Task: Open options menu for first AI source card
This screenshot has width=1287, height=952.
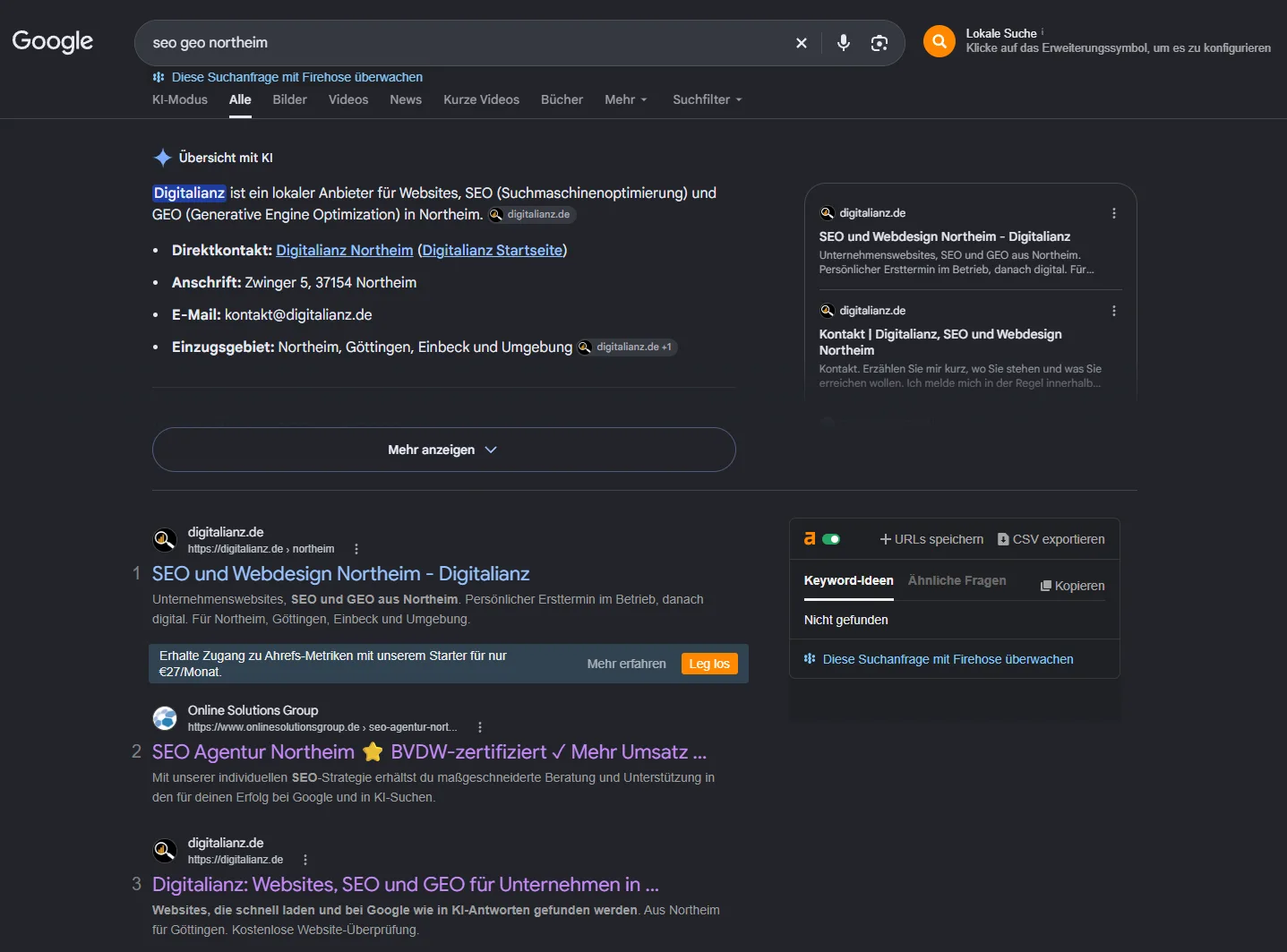Action: (x=1114, y=213)
